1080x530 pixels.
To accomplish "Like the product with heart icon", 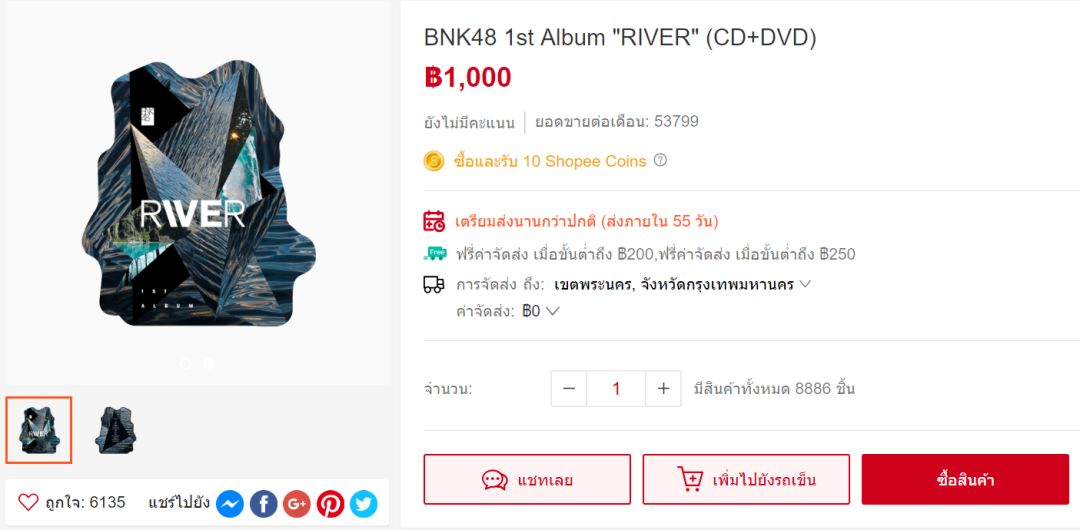I will [28, 502].
